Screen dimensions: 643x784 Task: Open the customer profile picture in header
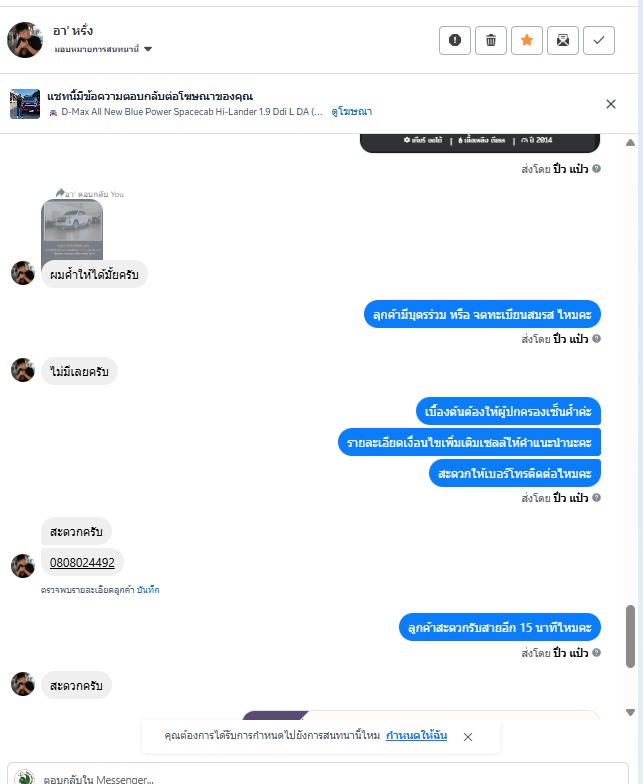click(24, 40)
